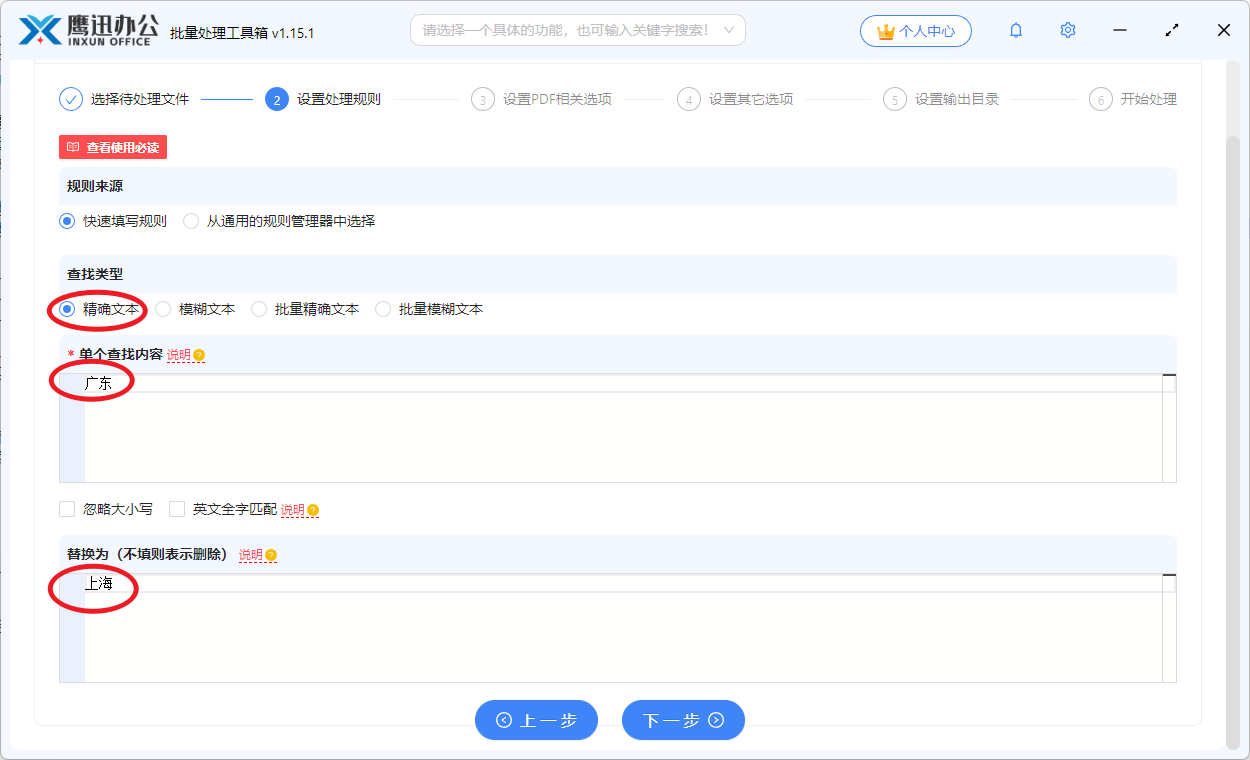1250x760 pixels.
Task: Select step 2 设置处理规则
Action: 323,99
